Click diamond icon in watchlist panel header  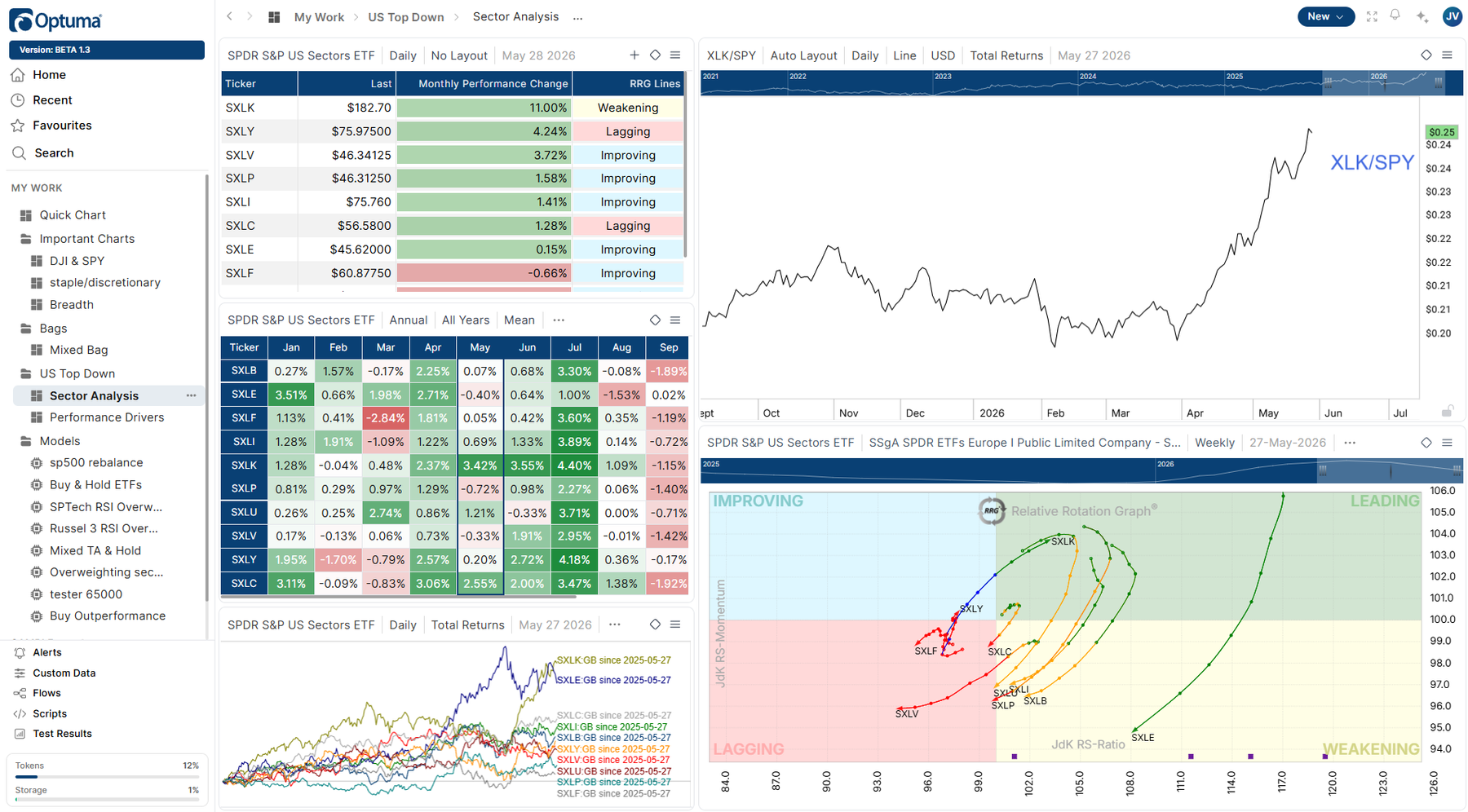(x=655, y=55)
